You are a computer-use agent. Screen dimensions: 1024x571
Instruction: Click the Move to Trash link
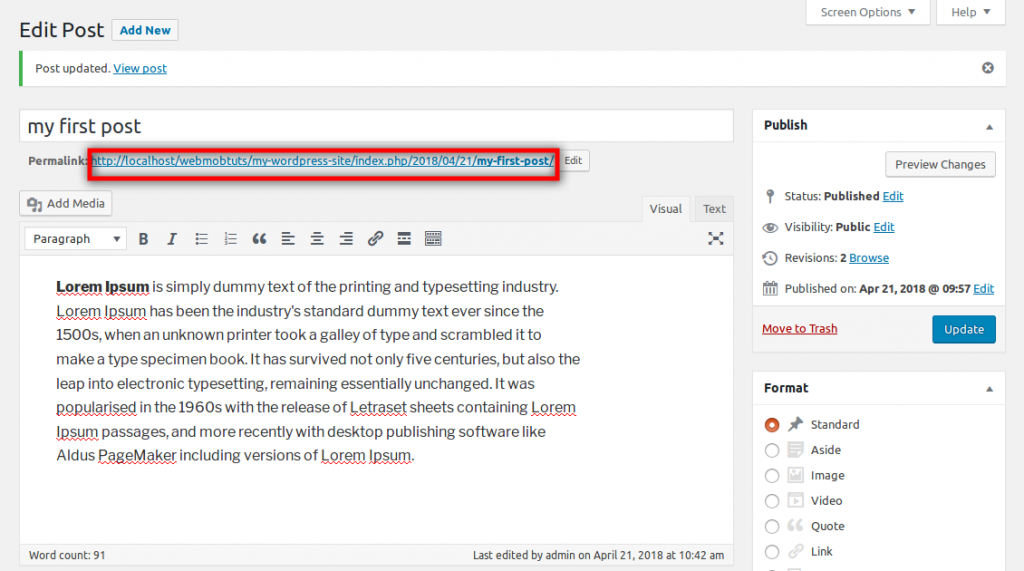pos(799,329)
